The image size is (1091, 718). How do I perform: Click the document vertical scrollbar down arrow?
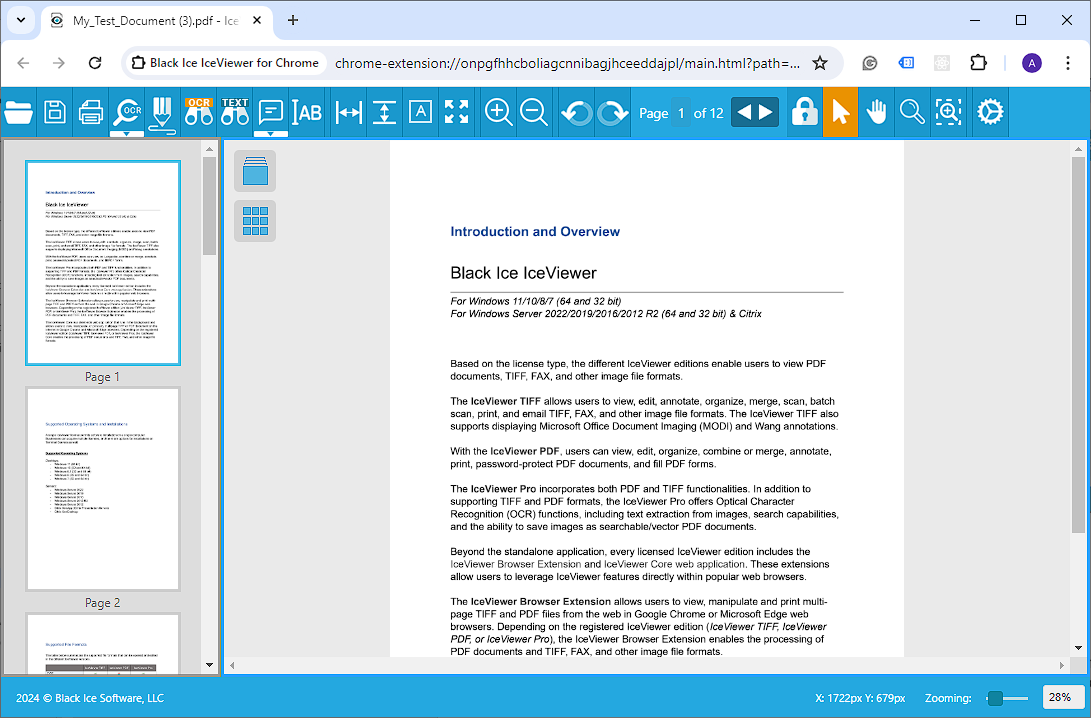[1078, 648]
